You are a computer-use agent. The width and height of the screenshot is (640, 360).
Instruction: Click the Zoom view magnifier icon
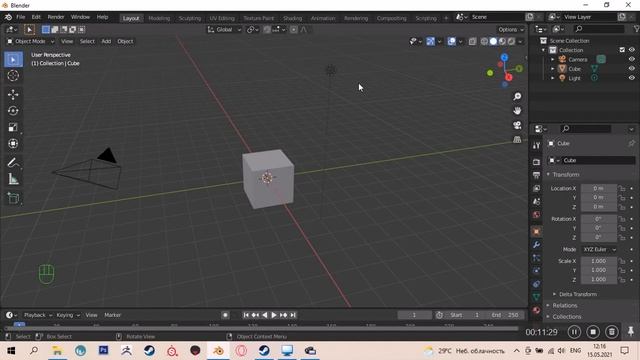pos(517,96)
